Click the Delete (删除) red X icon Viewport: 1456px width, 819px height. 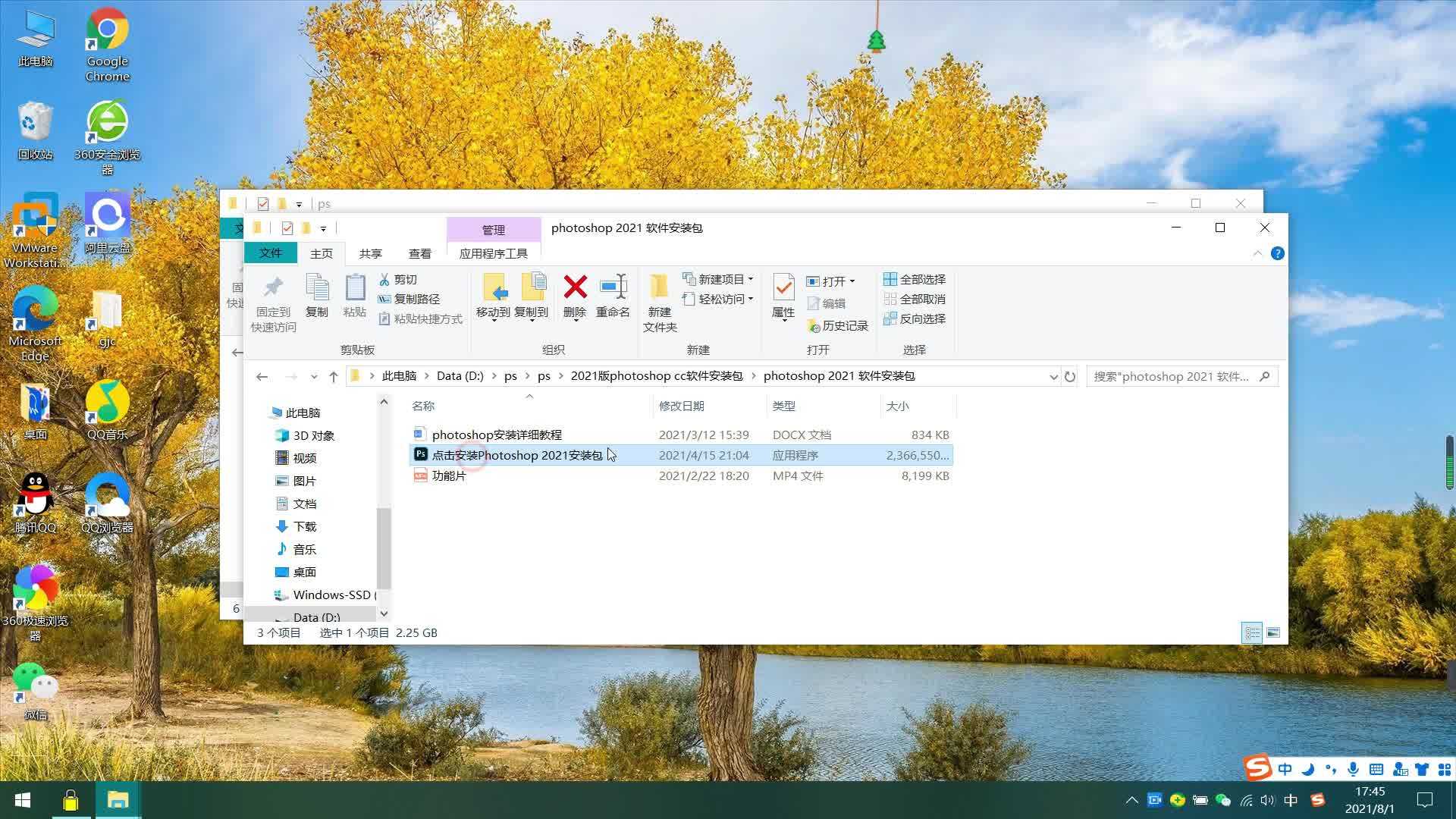[575, 287]
